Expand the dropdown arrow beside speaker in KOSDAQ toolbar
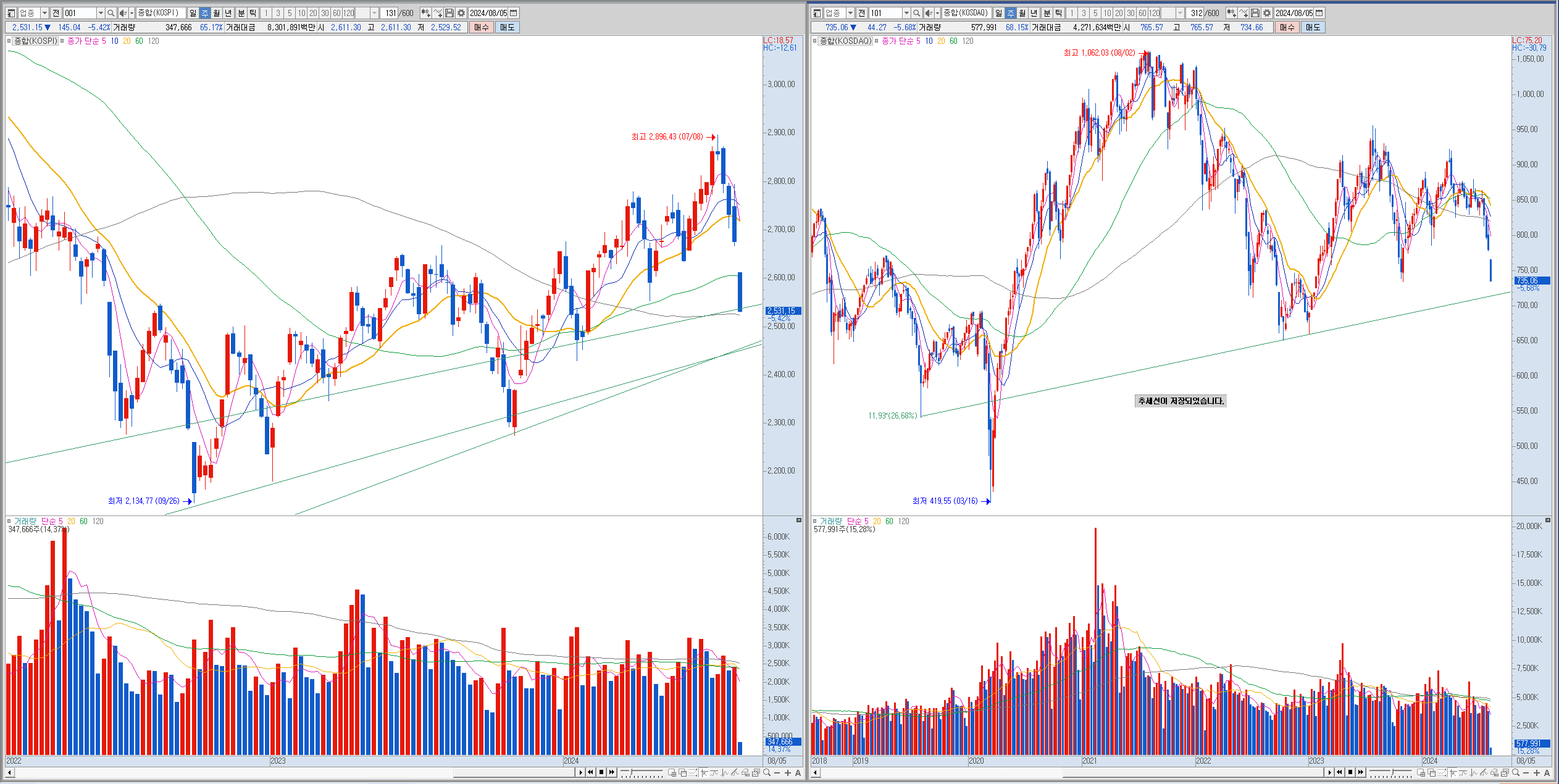 (937, 13)
